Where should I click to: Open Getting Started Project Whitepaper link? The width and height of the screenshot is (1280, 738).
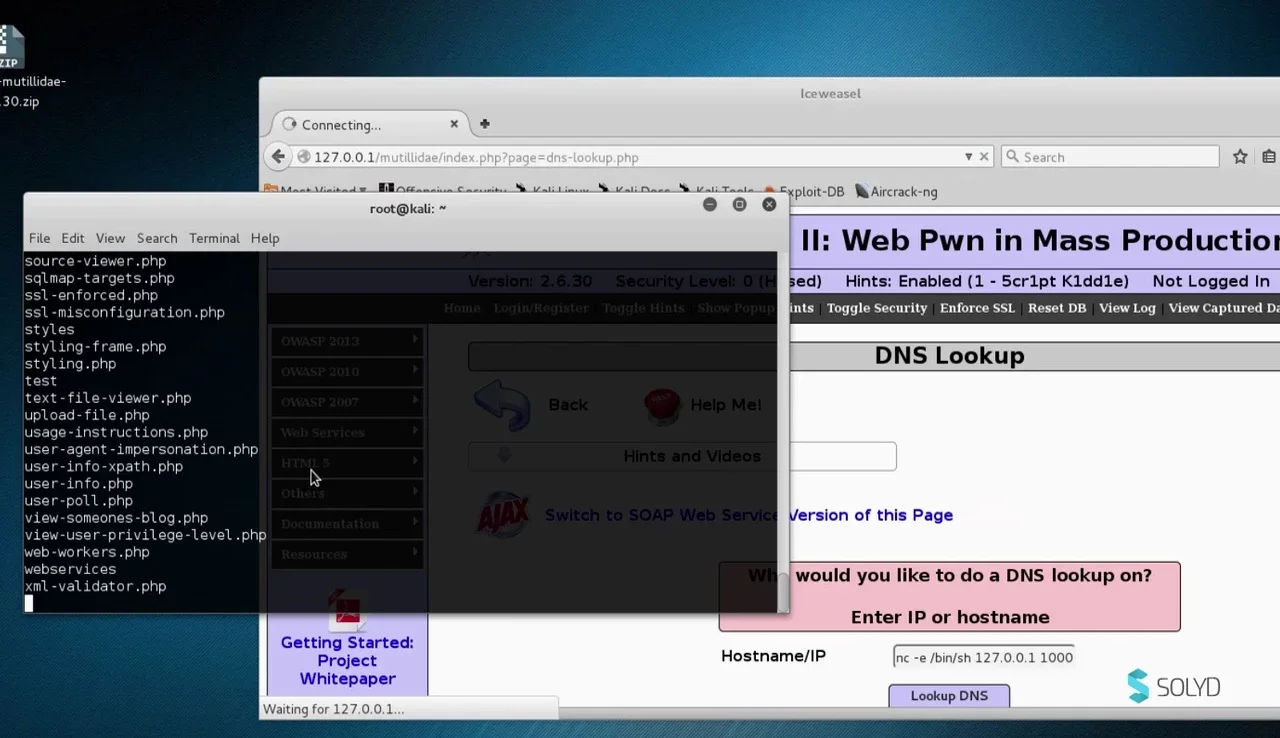pyautogui.click(x=347, y=660)
